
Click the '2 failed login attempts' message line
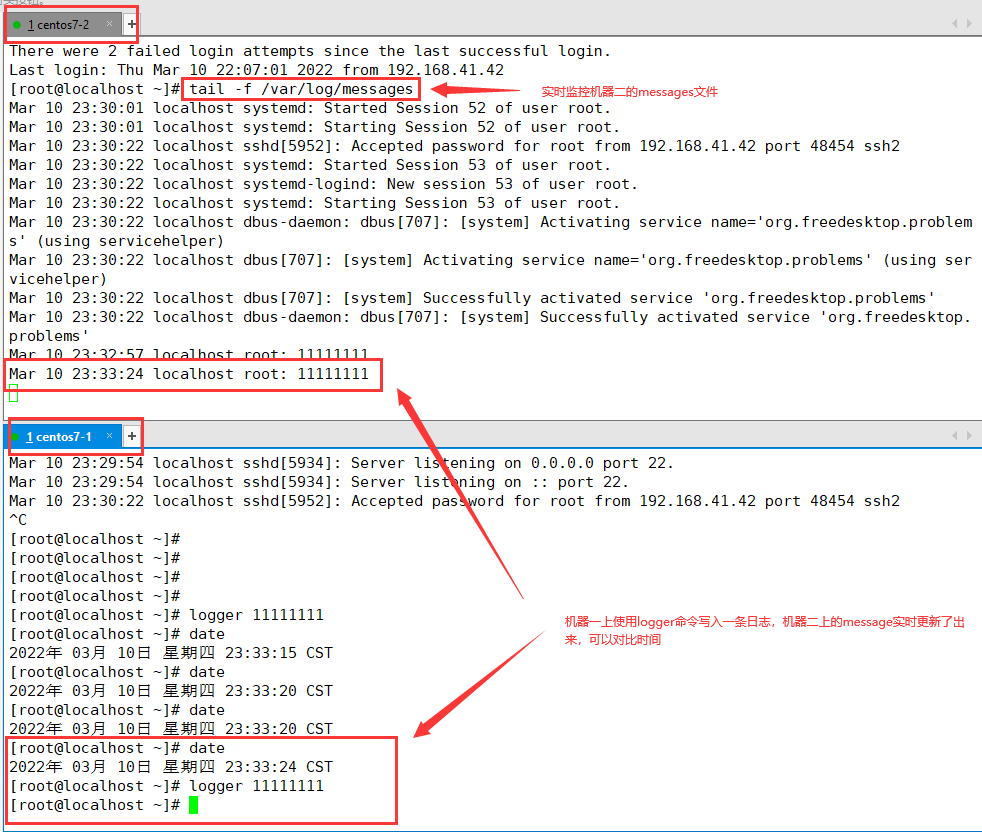[310, 51]
